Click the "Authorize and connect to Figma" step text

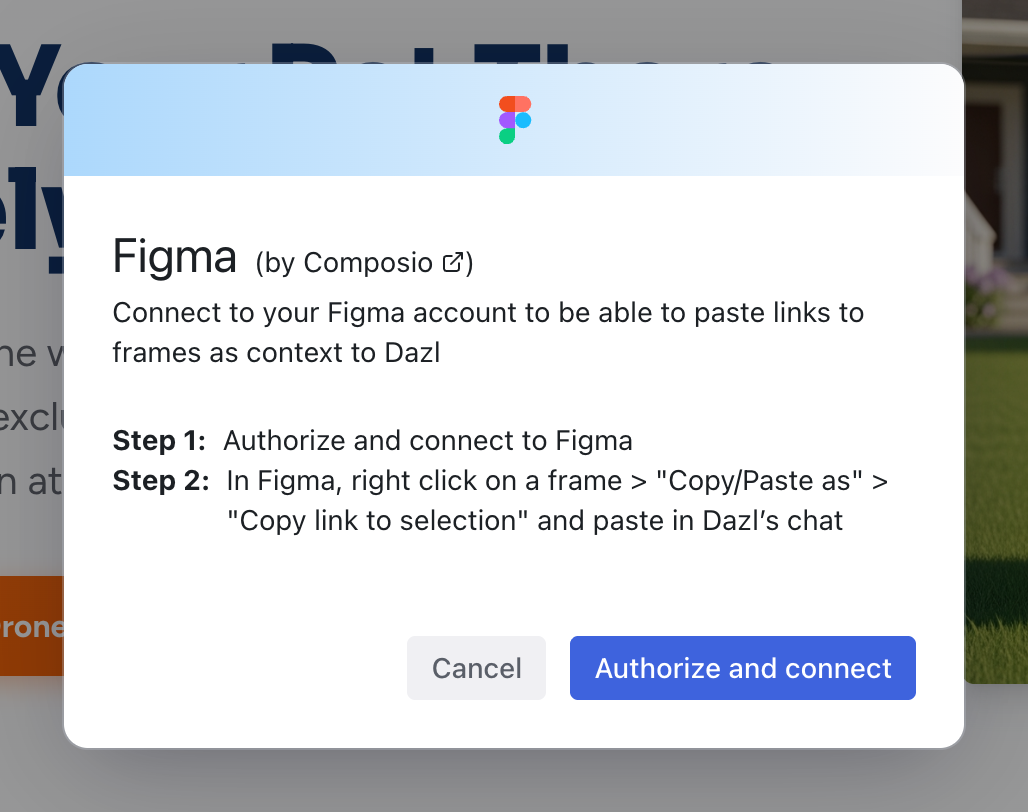(x=427, y=441)
